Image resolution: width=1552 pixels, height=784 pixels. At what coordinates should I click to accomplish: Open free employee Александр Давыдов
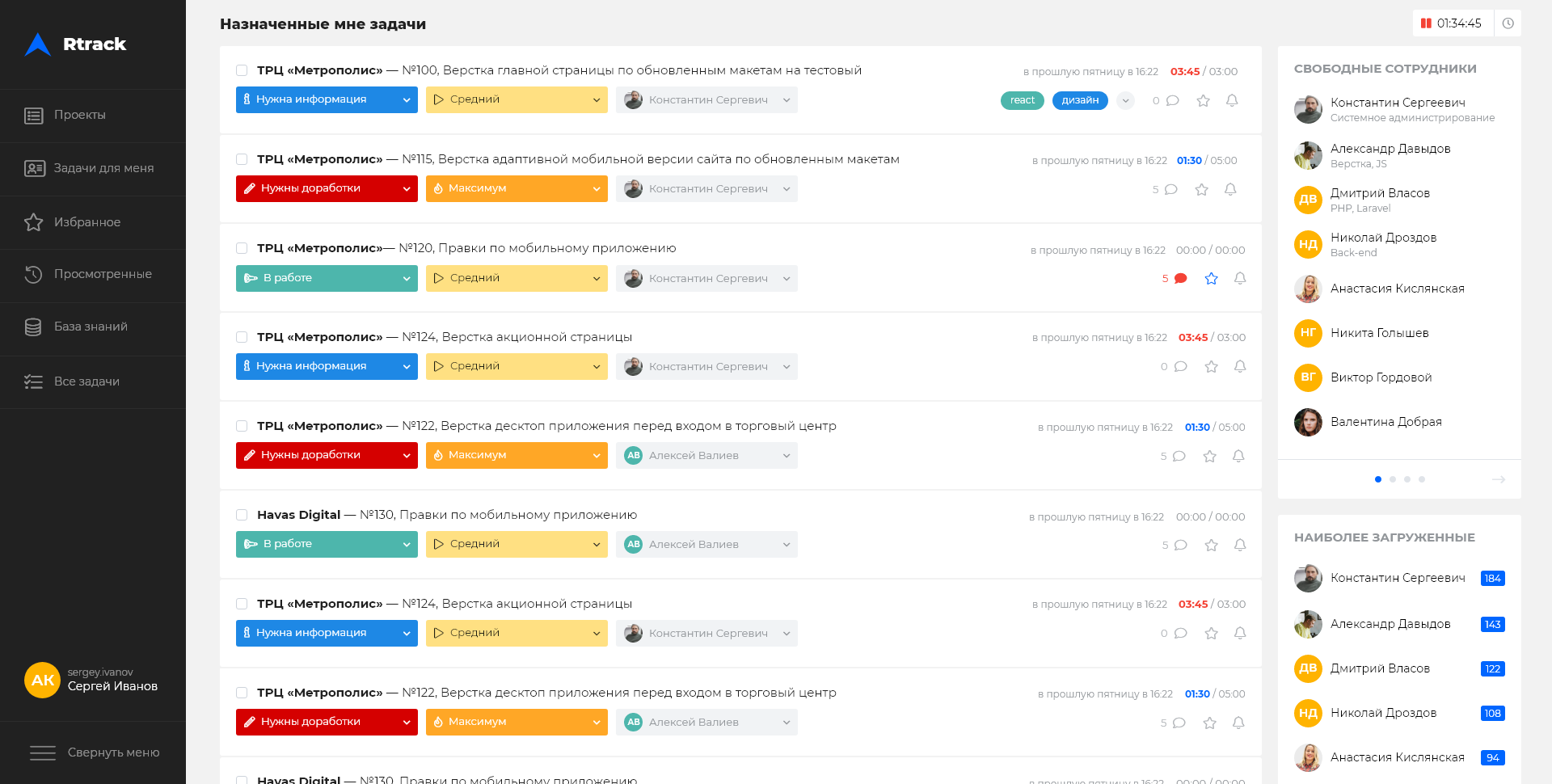click(x=1390, y=149)
